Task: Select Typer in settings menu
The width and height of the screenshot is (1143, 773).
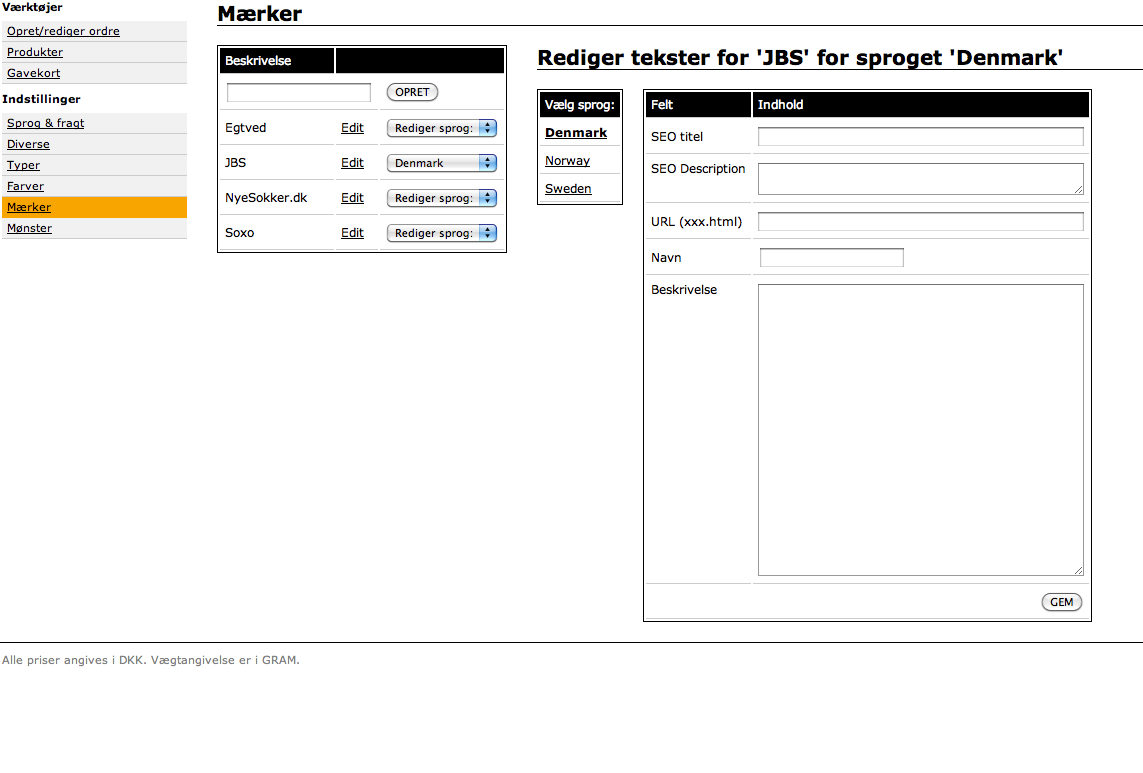Action: [x=23, y=166]
